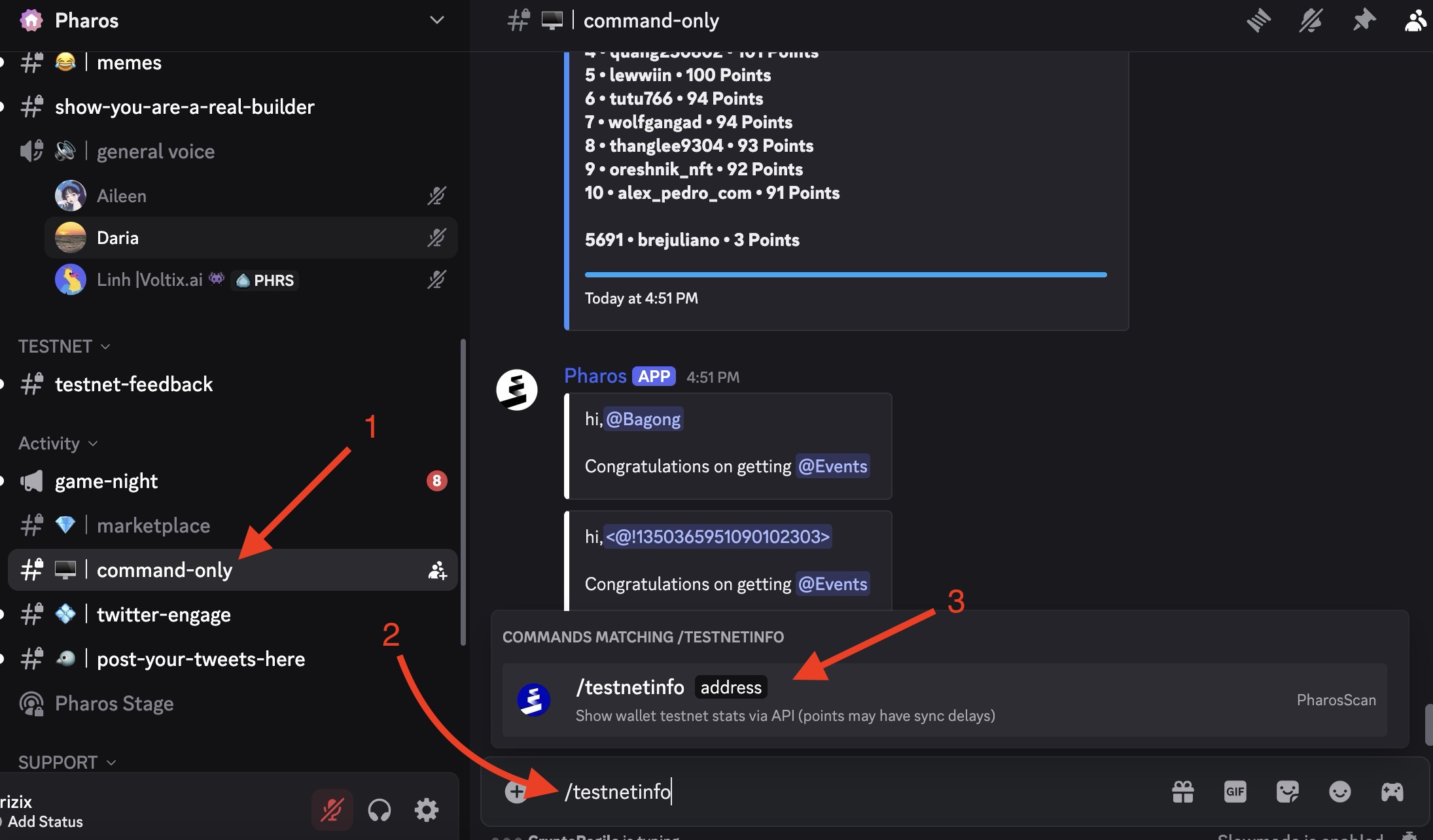Show member list icon in header

coord(1415,20)
